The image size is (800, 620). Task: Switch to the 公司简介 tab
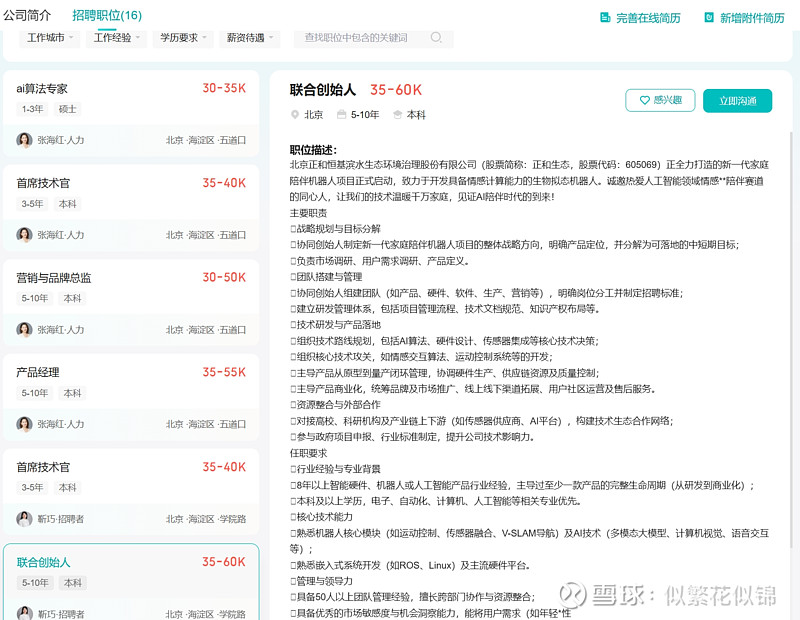[28, 16]
